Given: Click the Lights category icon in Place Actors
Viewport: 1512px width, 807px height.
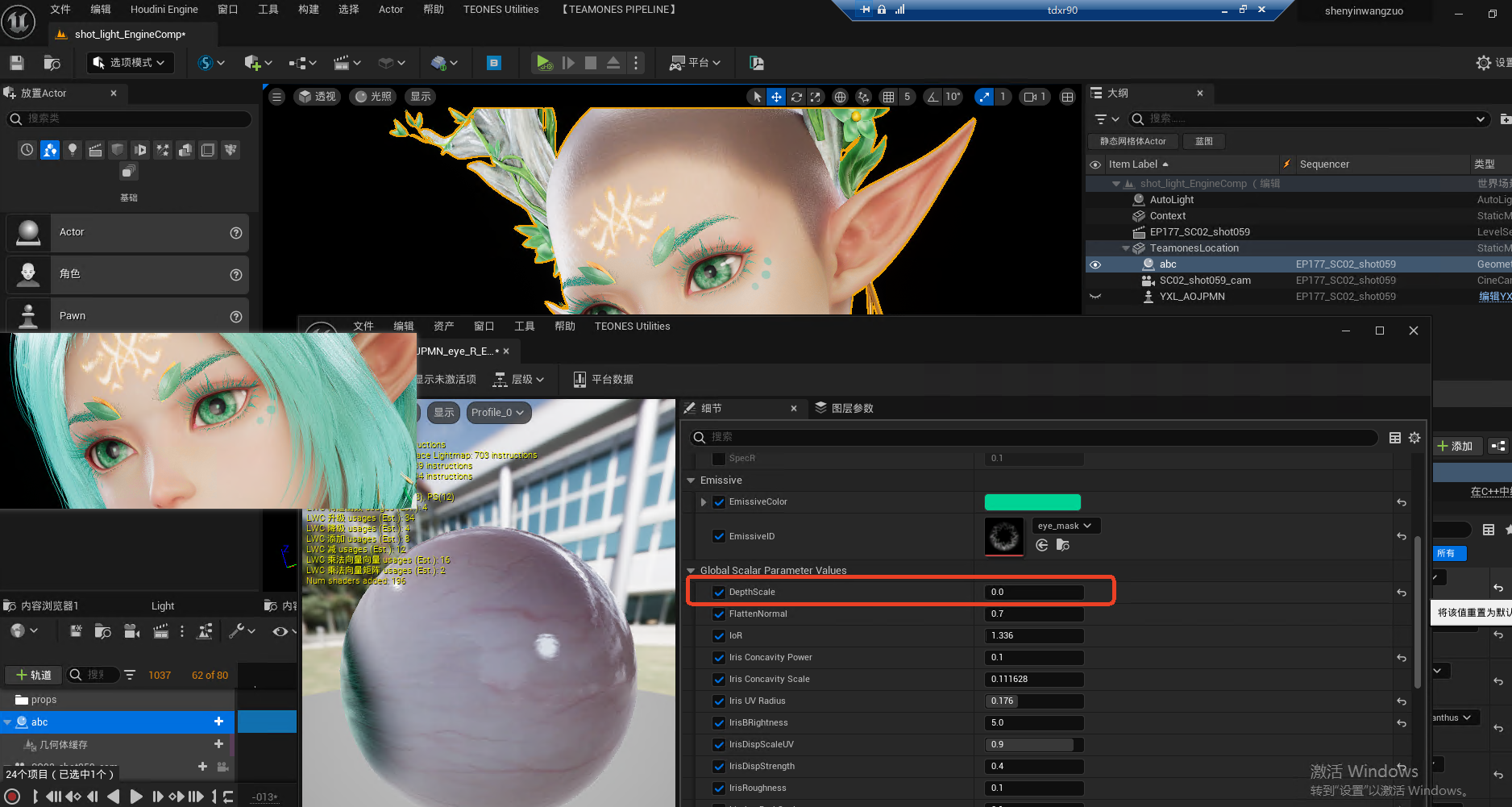Looking at the screenshot, I should coord(73,150).
